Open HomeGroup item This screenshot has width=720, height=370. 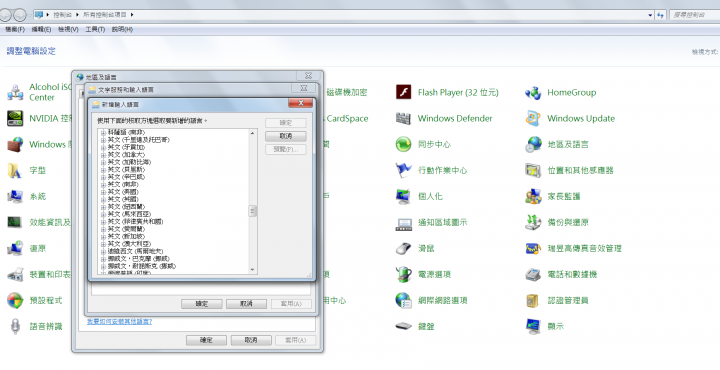click(561, 92)
